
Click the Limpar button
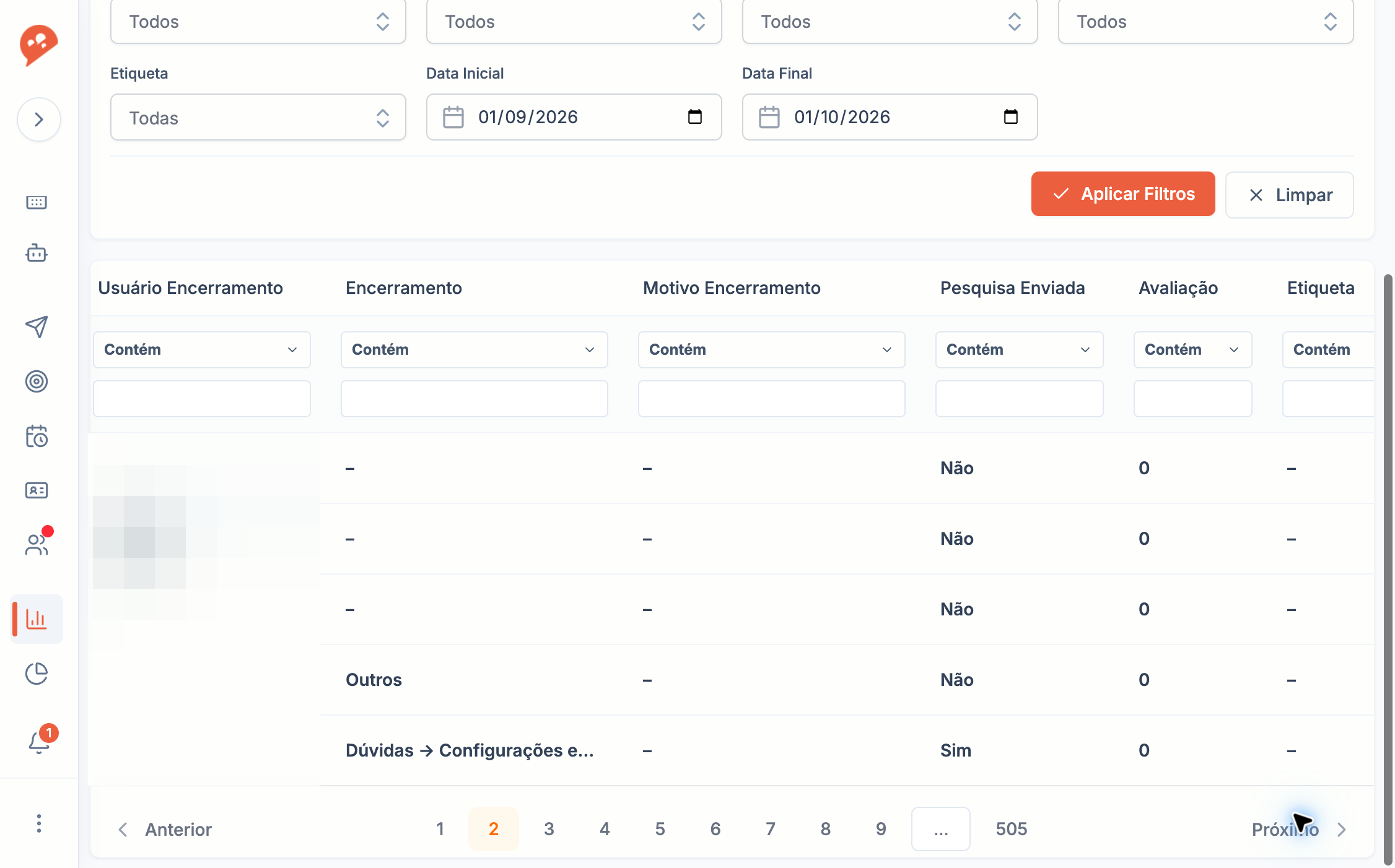(x=1289, y=195)
